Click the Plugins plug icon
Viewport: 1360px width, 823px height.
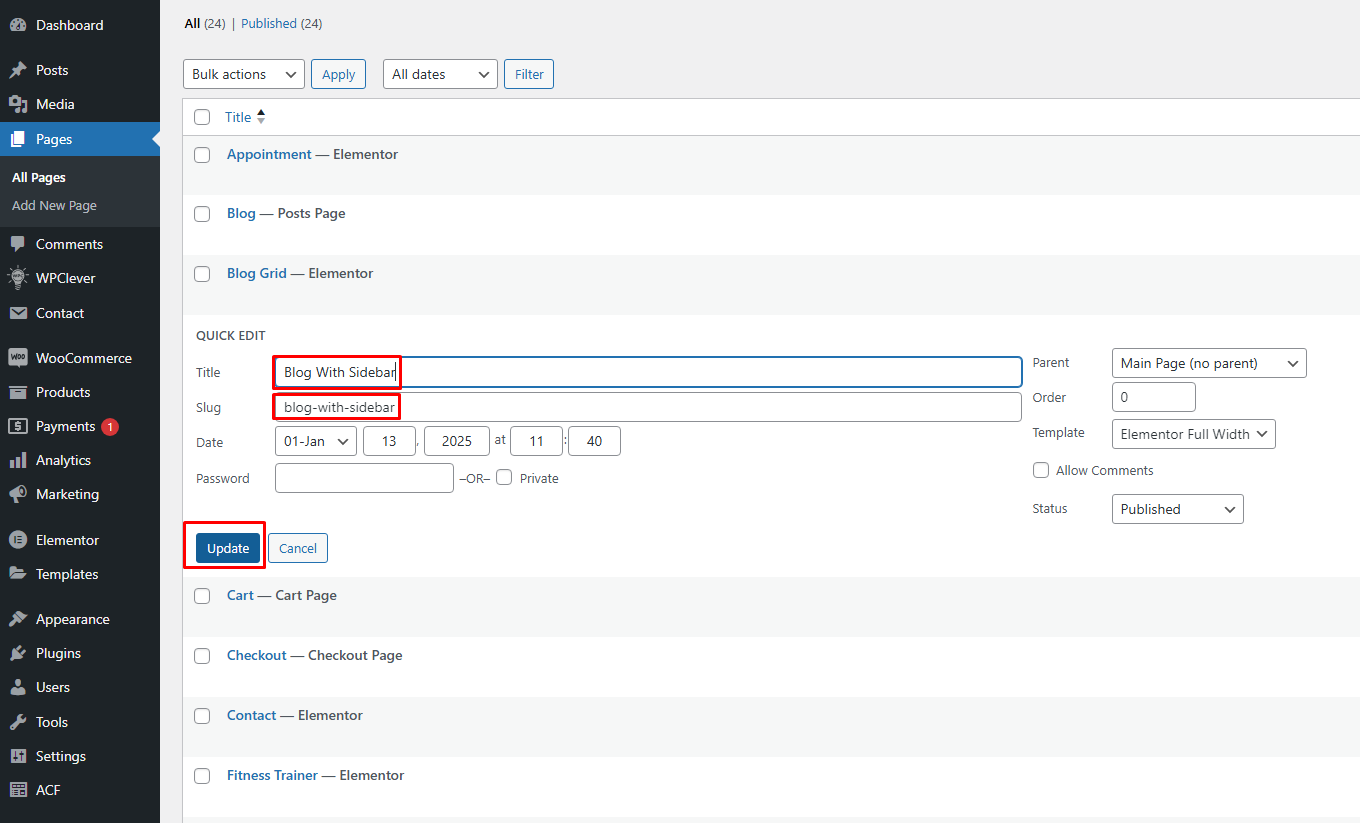[x=18, y=653]
